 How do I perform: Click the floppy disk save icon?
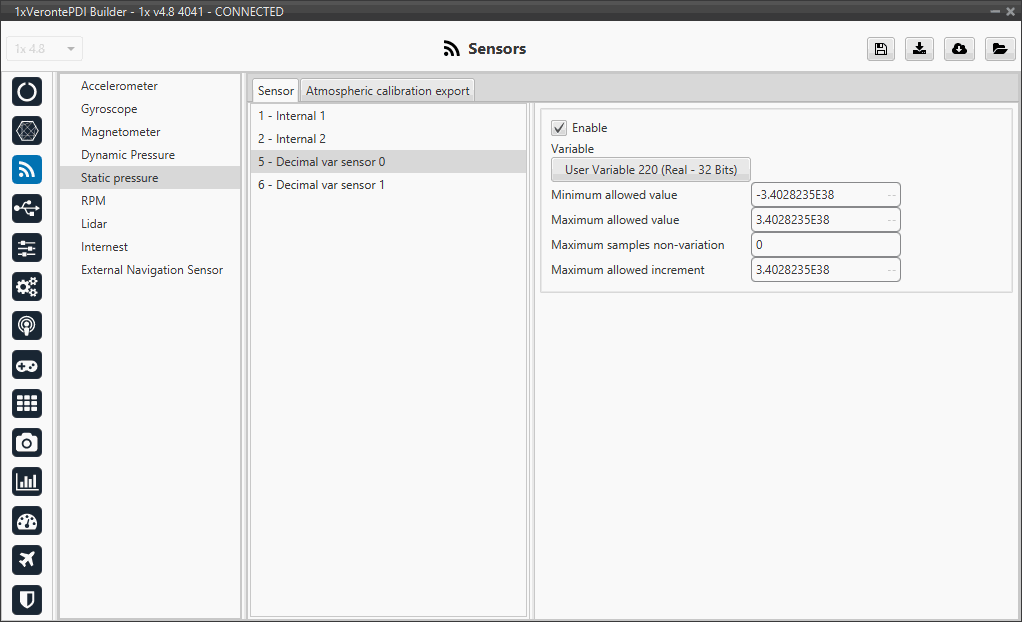tap(881, 49)
